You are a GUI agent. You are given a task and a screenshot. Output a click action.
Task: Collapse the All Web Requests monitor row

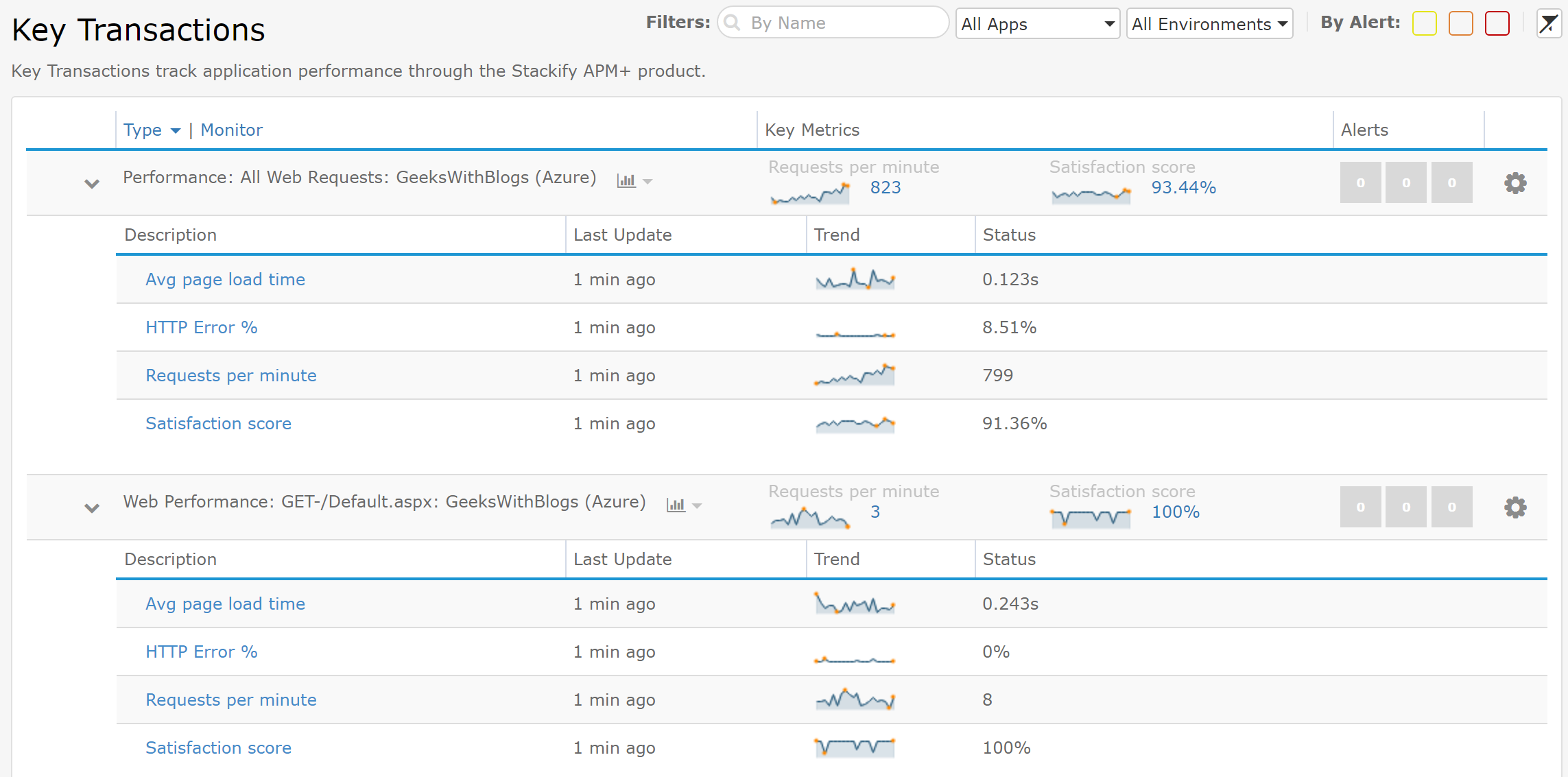coord(92,183)
